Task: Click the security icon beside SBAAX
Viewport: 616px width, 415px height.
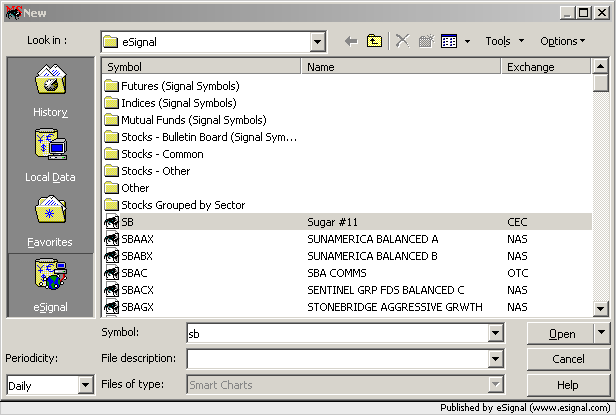Action: (x=112, y=239)
